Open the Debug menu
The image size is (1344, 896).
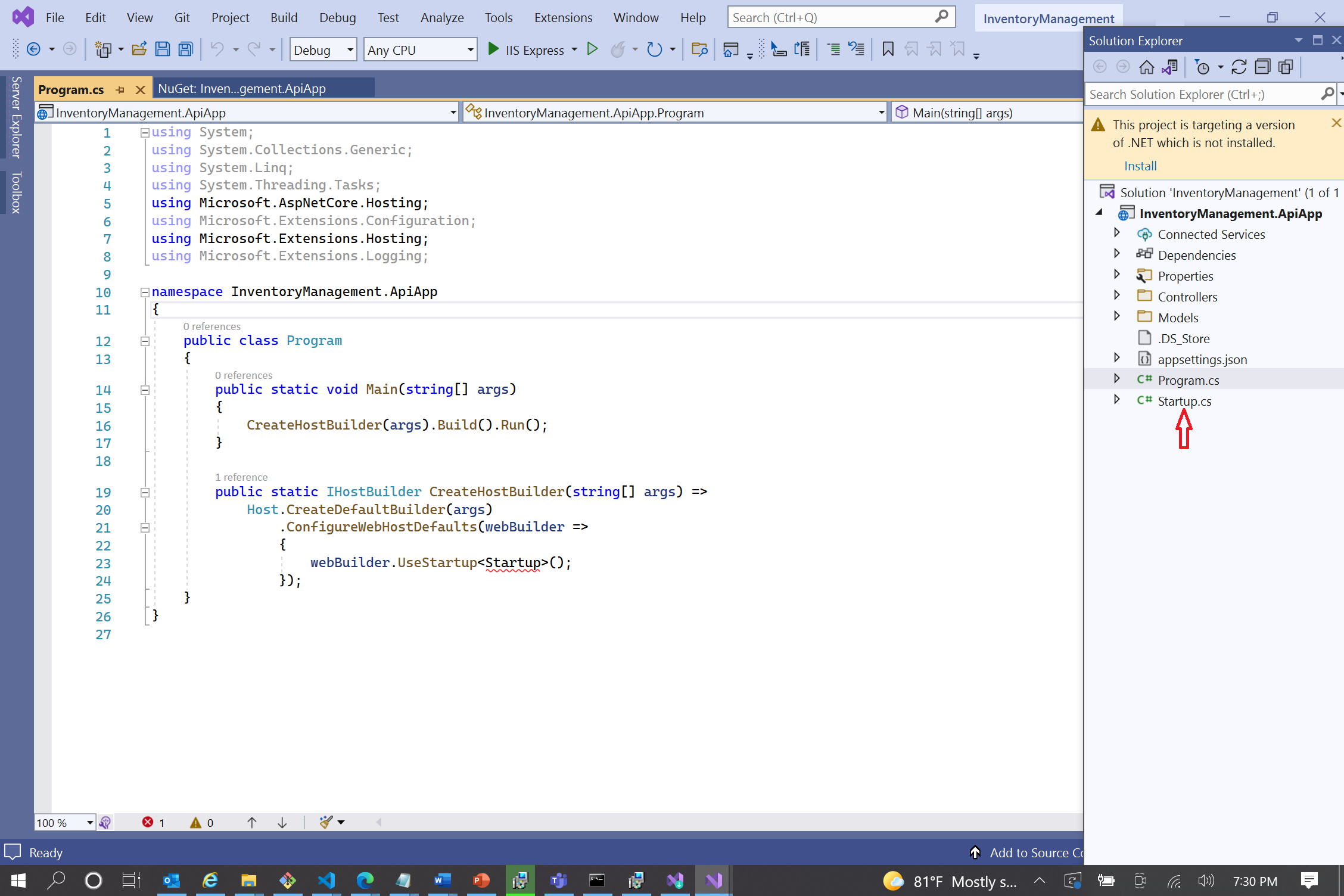[x=337, y=17]
